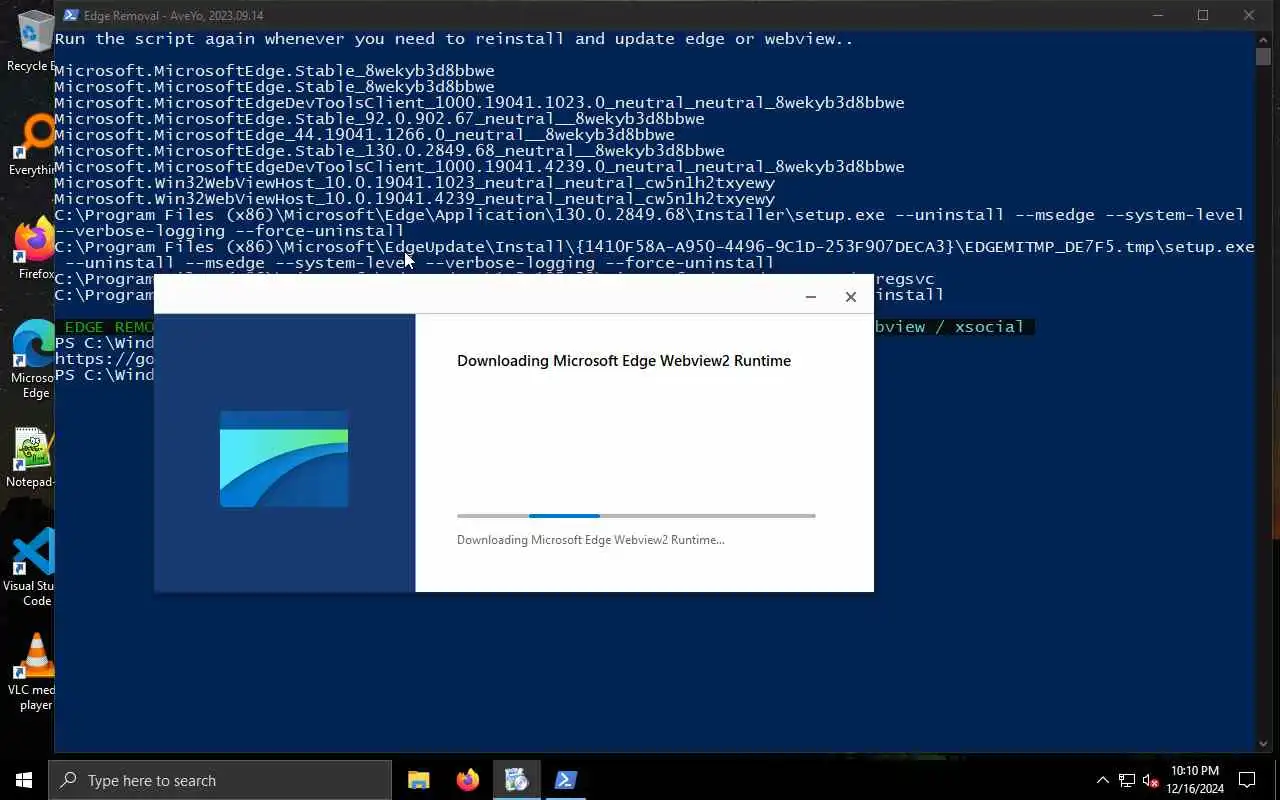Click the Win32WebViewHost_10.0.19041.1023 line

coord(414,183)
